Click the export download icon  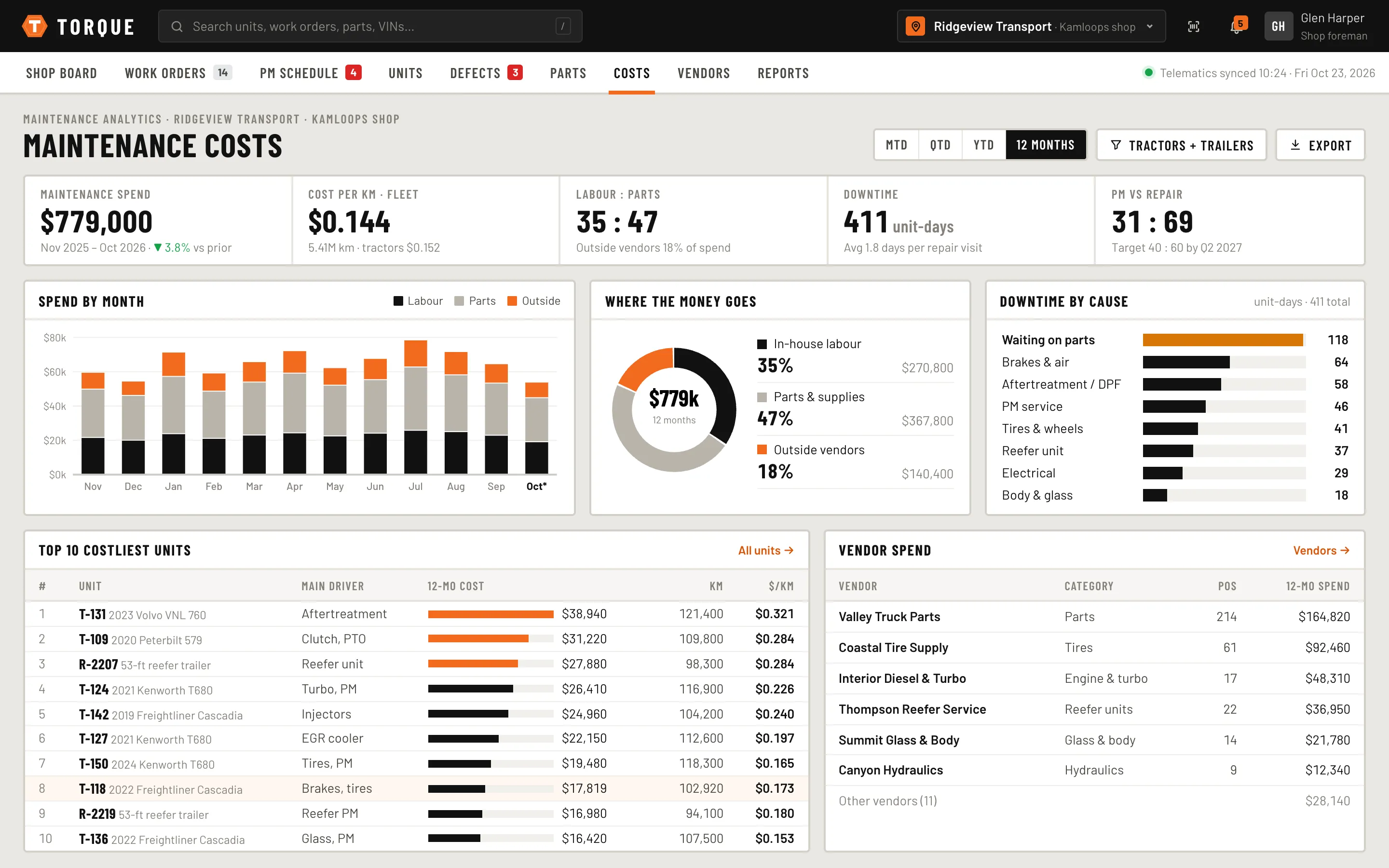1295,145
